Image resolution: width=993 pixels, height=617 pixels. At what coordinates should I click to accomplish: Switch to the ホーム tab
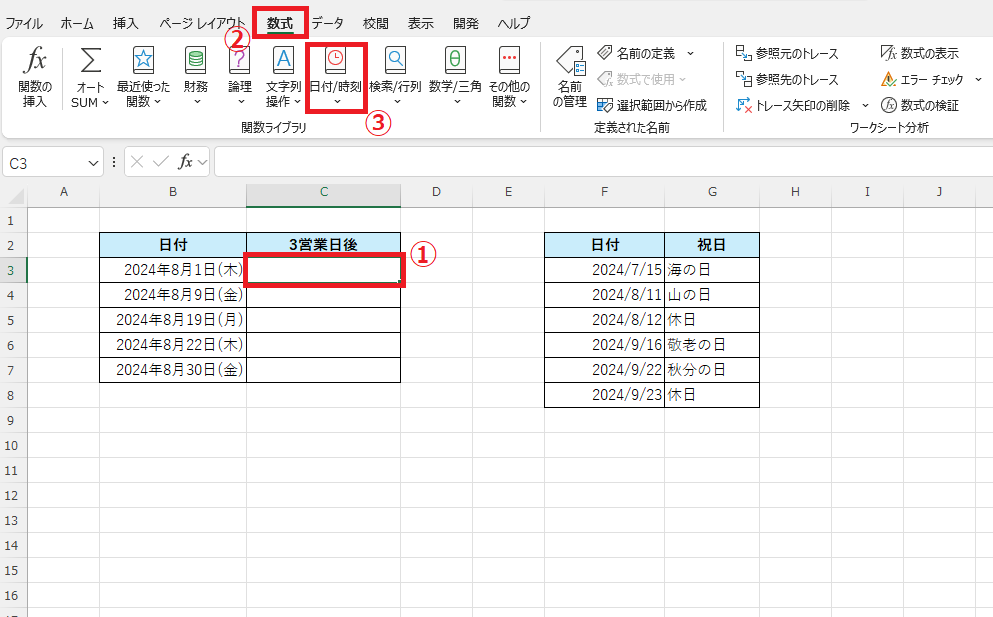[x=77, y=23]
